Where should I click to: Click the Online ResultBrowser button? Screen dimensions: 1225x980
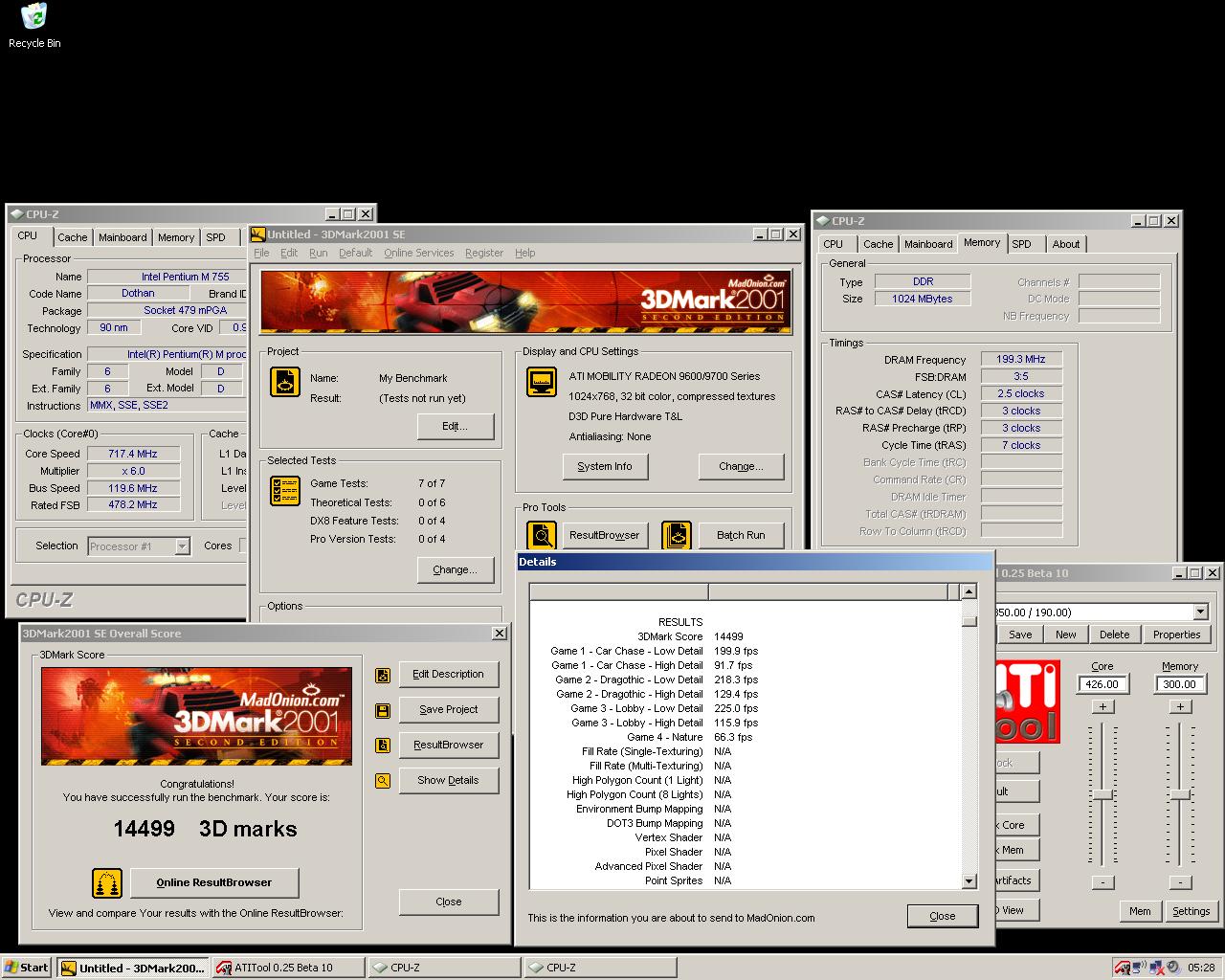pyautogui.click(x=214, y=882)
